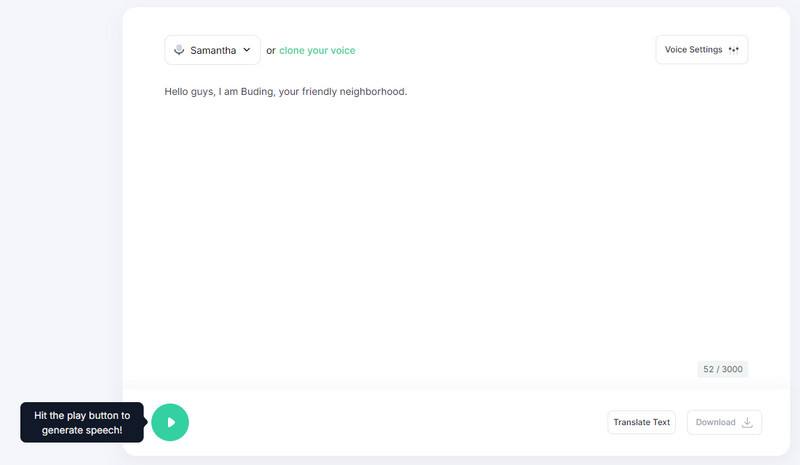Follow the clone your voice link
The width and height of the screenshot is (800, 465).
(x=317, y=51)
